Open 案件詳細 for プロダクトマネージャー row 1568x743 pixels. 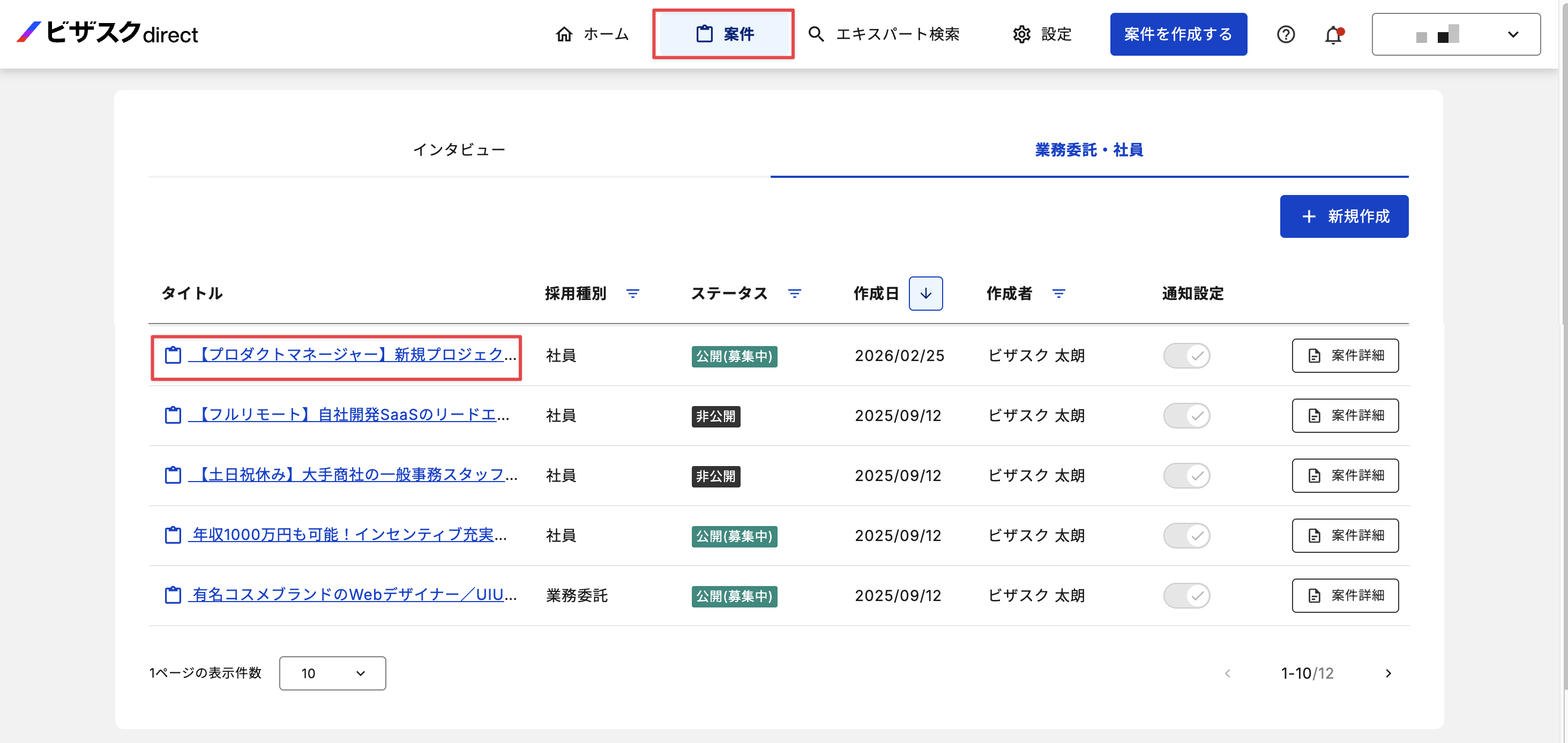pos(1345,355)
